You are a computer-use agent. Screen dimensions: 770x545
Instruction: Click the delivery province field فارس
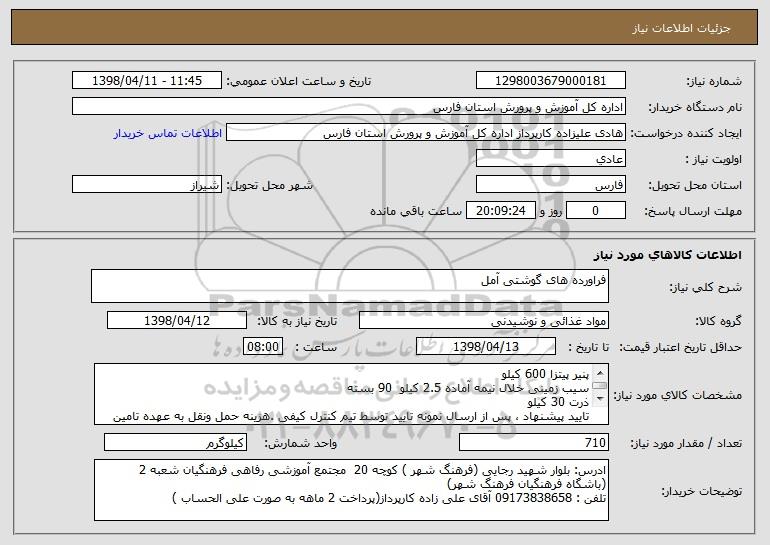[x=550, y=185]
